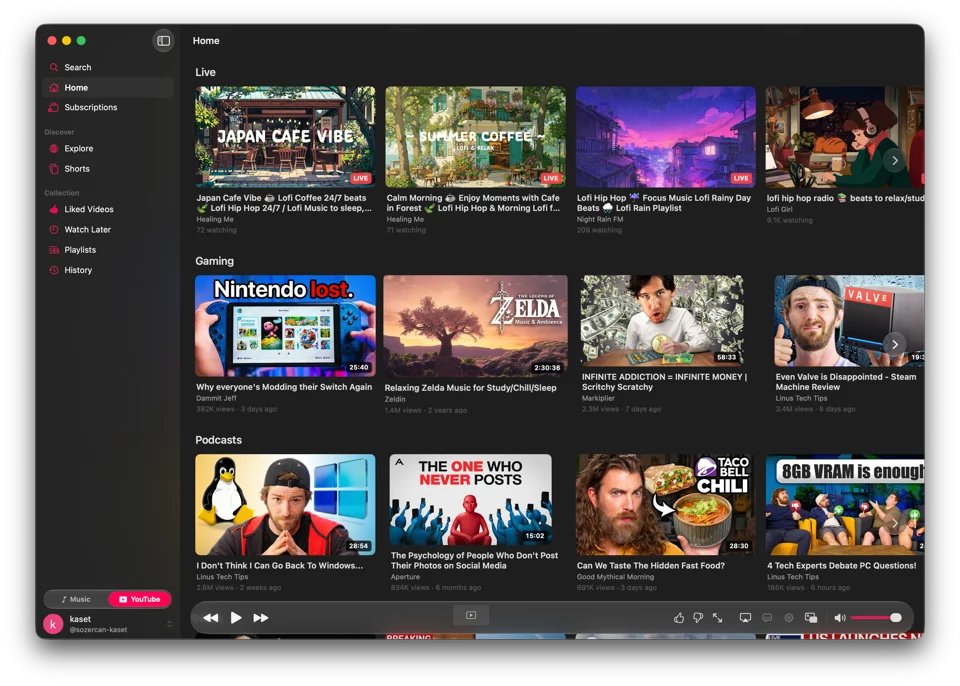The image size is (960, 686).
Task: Click the captions bubble icon in the player bar
Action: pyautogui.click(x=767, y=618)
